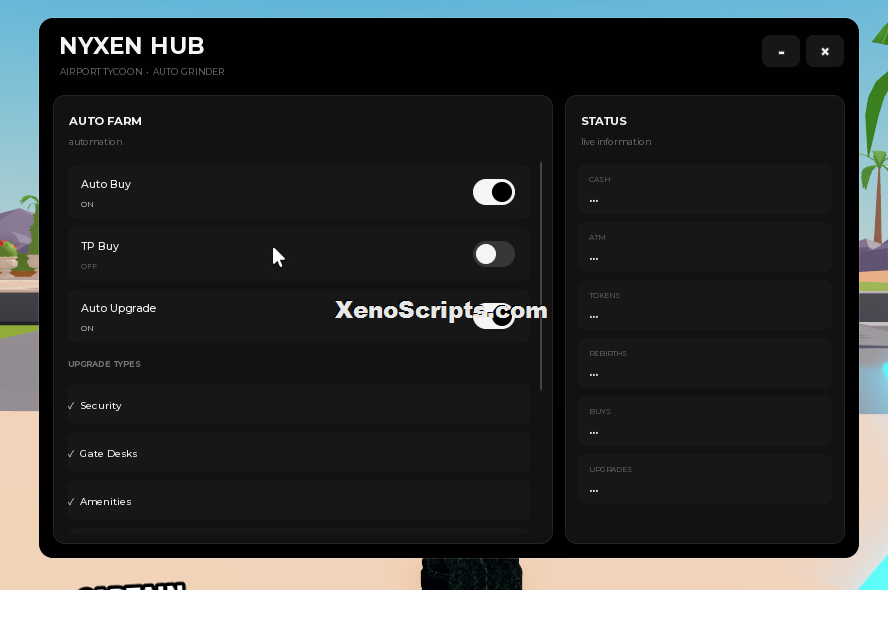Image resolution: width=888 pixels, height=620 pixels.
Task: Click the NYXEN HUB title
Action: tap(132, 46)
